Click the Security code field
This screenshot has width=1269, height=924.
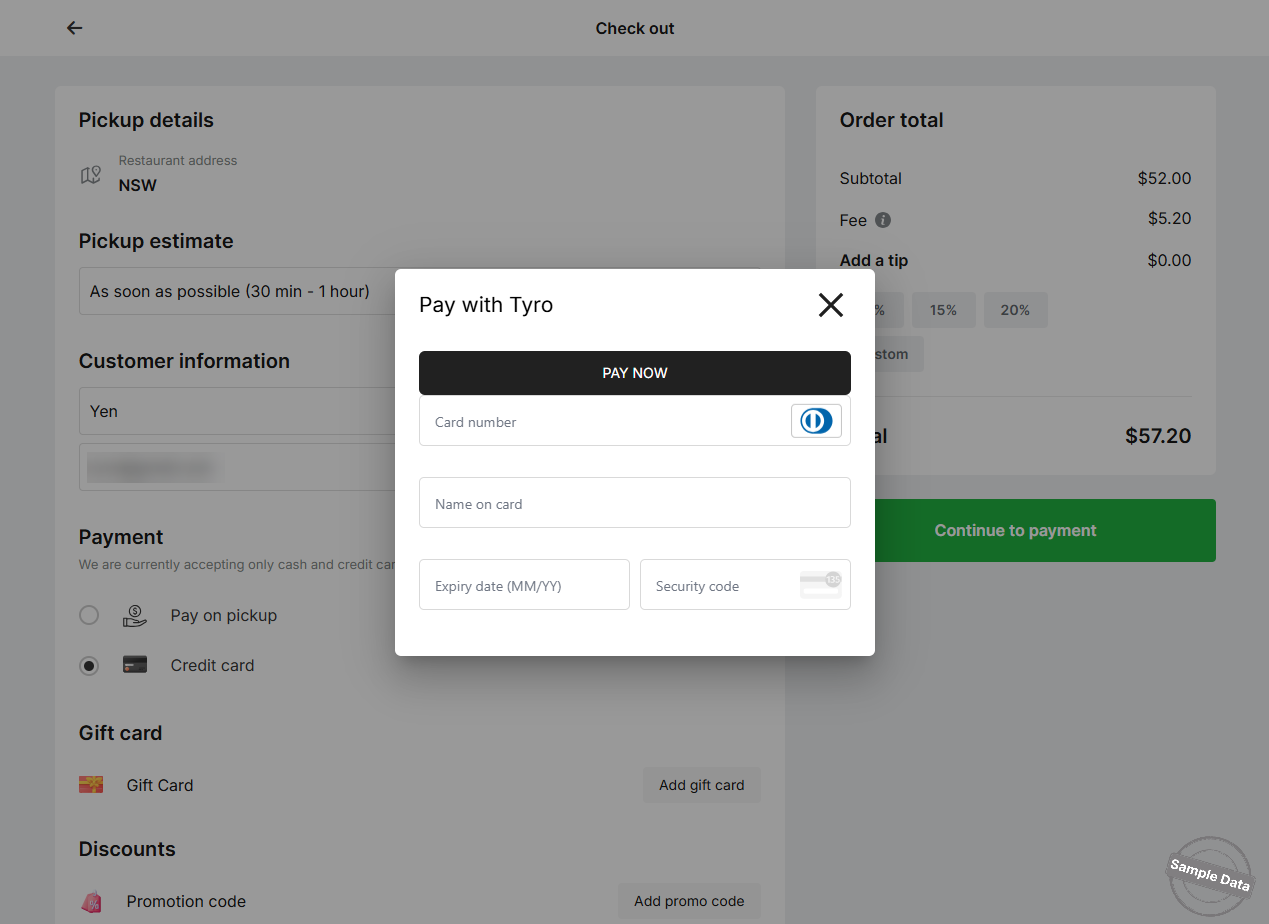745,585
